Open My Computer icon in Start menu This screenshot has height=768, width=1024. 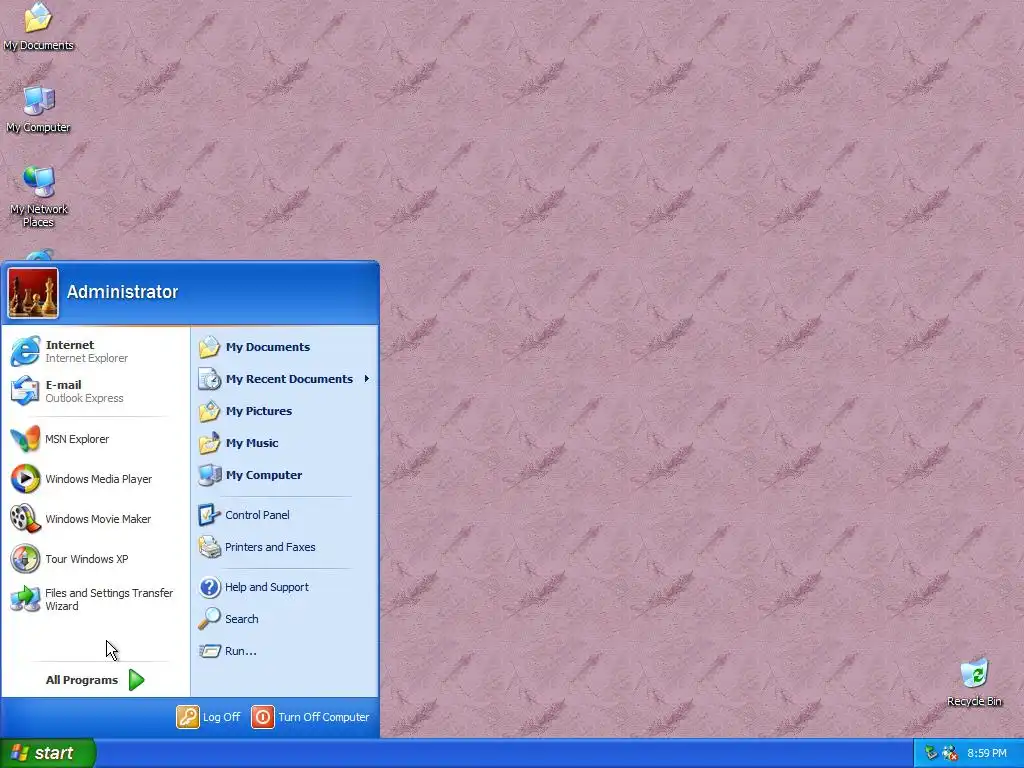[210, 475]
